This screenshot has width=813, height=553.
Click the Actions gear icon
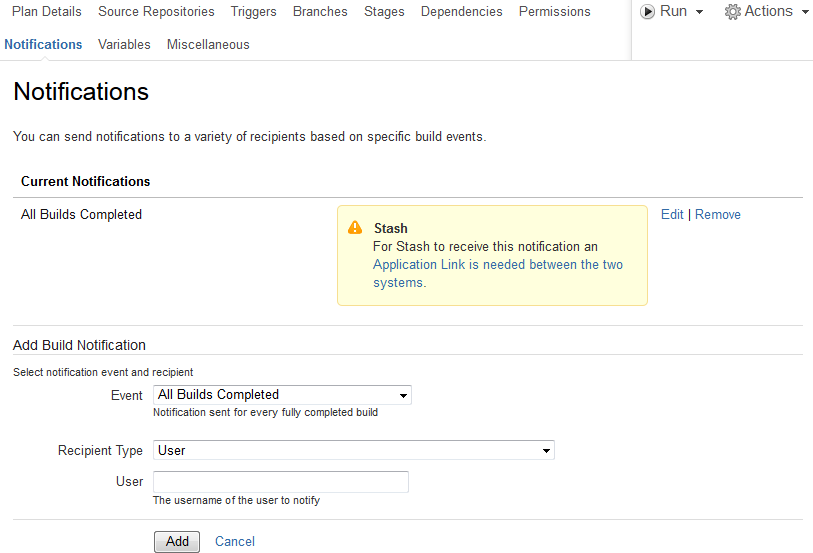click(x=733, y=12)
